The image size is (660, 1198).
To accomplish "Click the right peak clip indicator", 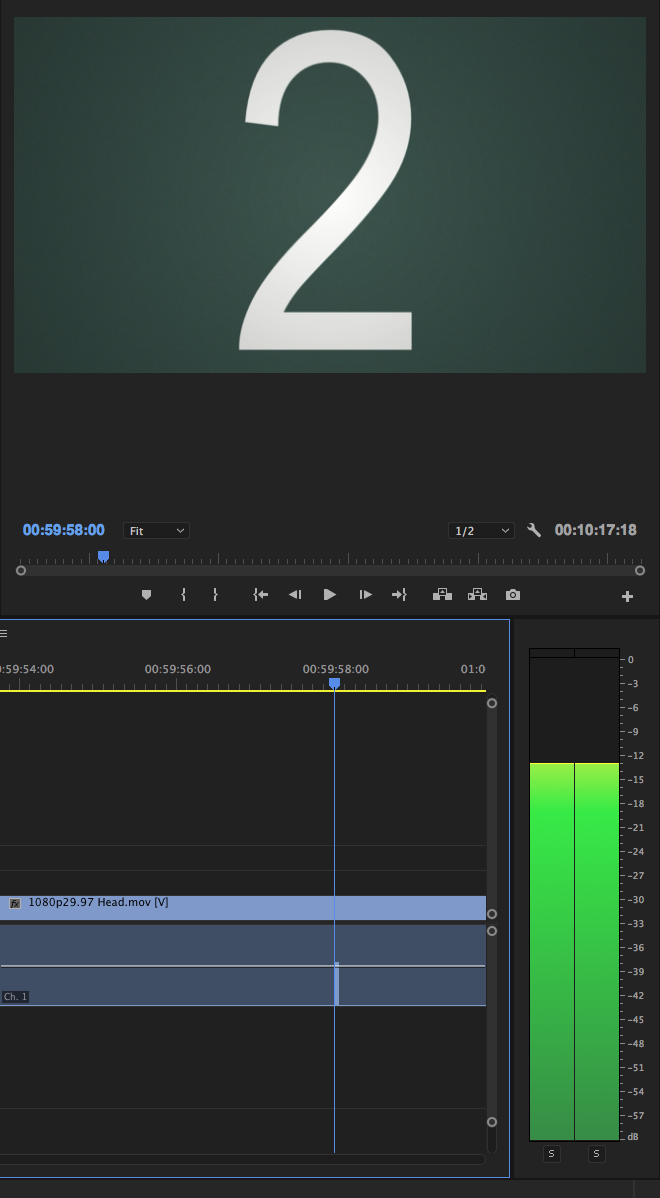I will [x=597, y=652].
